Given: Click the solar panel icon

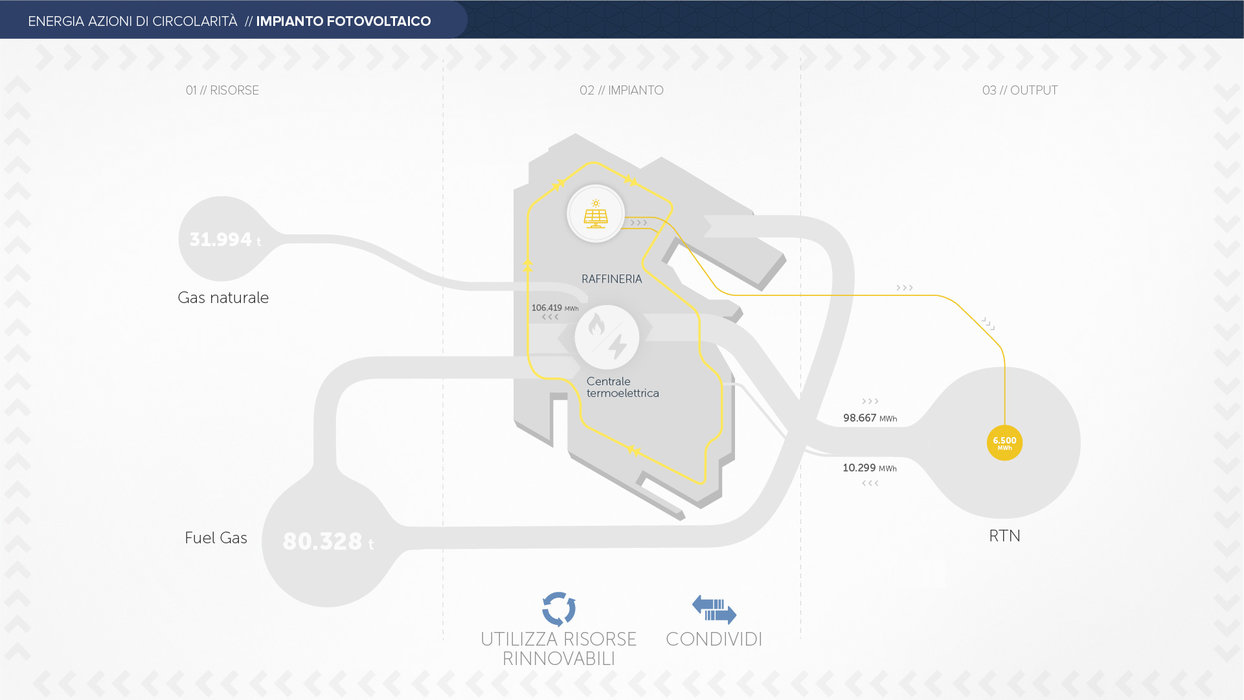Looking at the screenshot, I should point(596,214).
